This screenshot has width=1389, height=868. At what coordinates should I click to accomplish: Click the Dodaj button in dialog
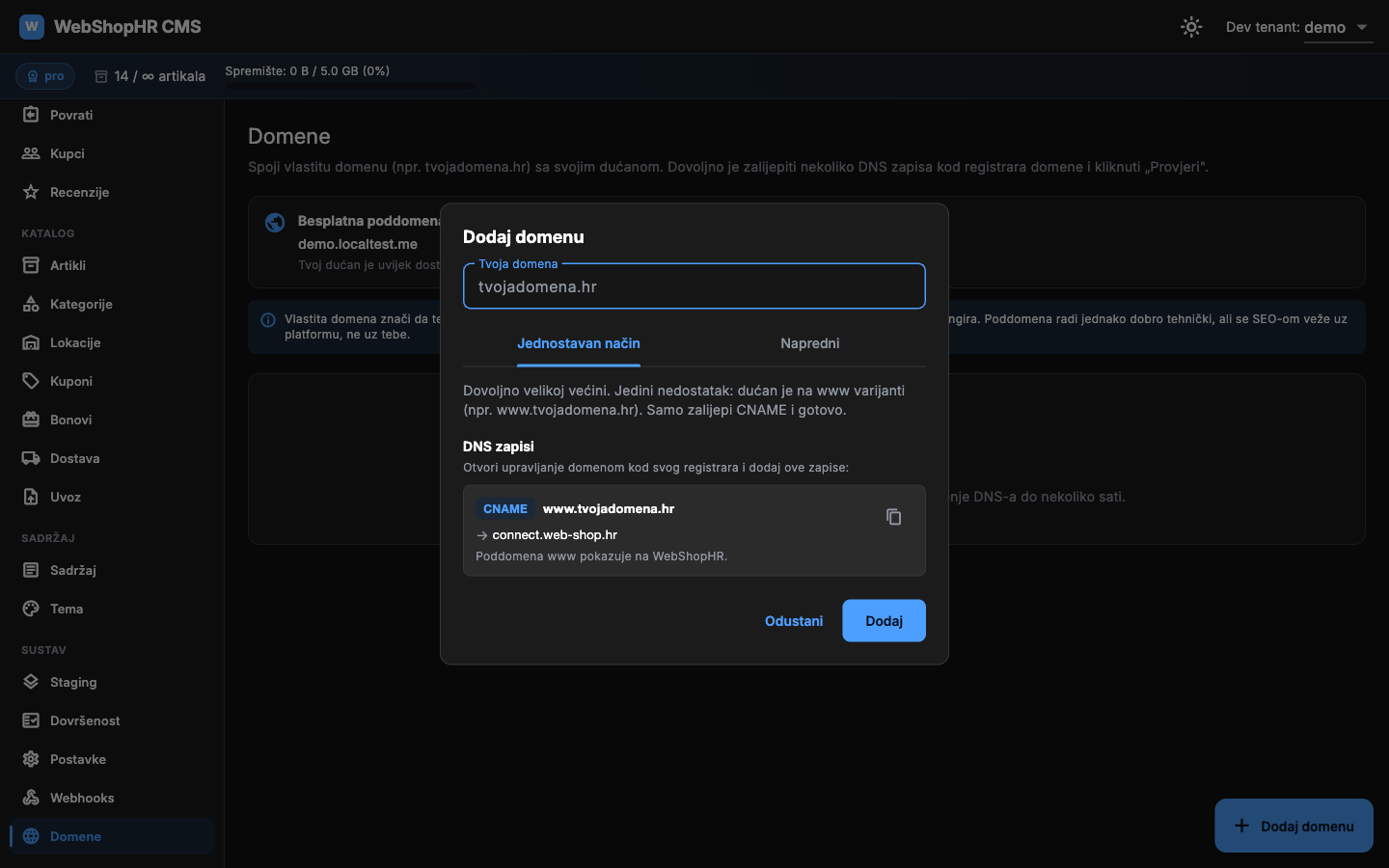pyautogui.click(x=884, y=621)
